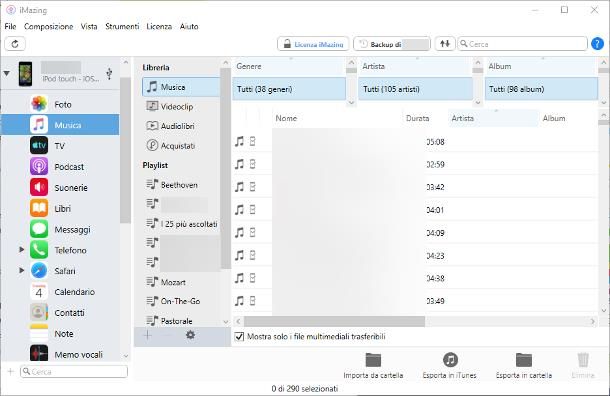The image size is (610, 396).
Task: Open the Memo vocali icon
Action: point(39,353)
